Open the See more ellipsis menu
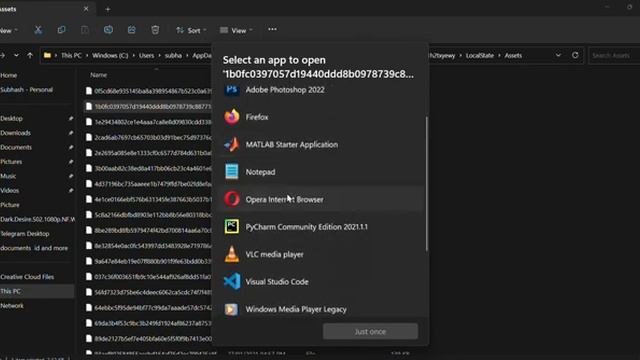This screenshot has width=640, height=360. (x=272, y=29)
